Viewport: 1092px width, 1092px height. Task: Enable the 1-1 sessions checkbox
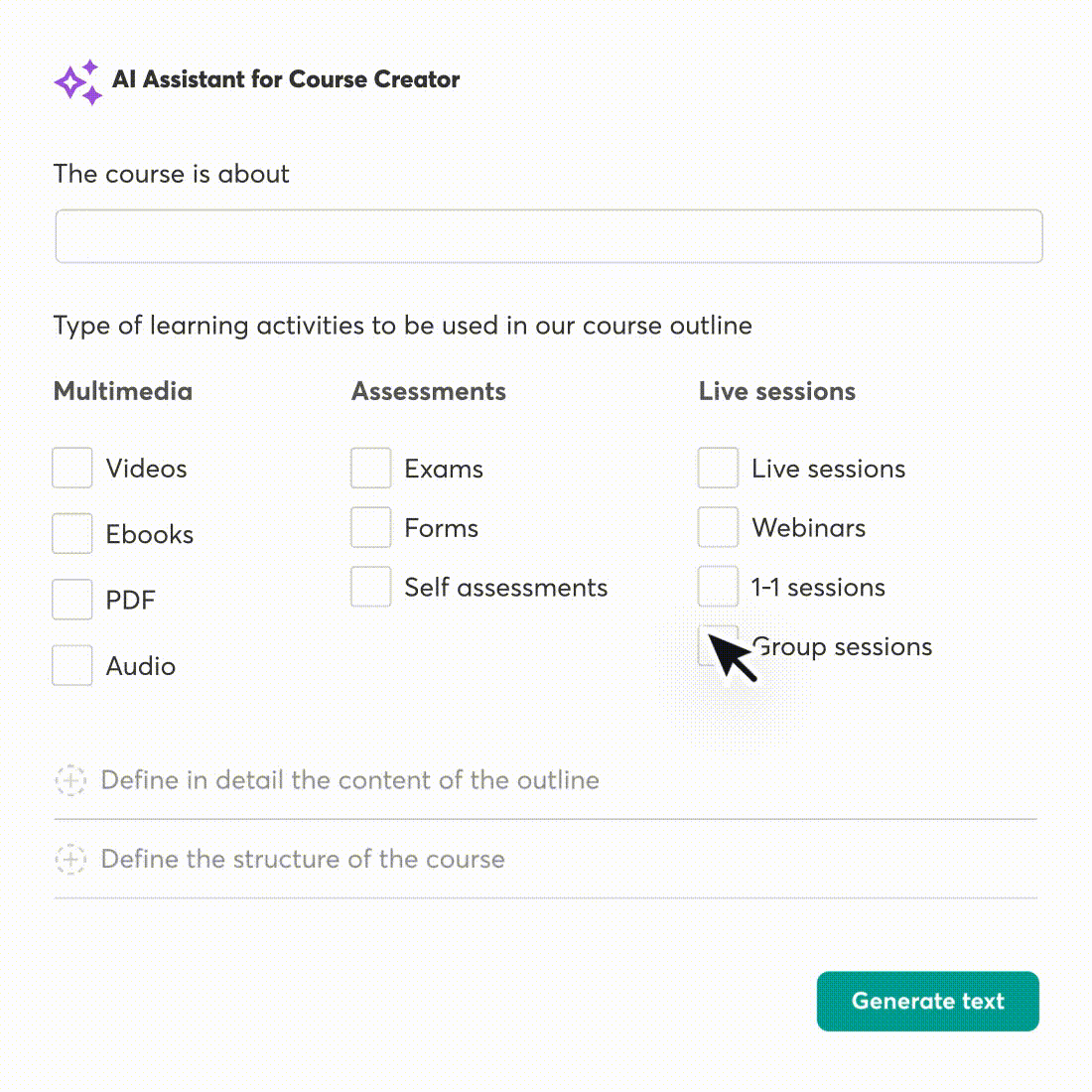(x=718, y=587)
